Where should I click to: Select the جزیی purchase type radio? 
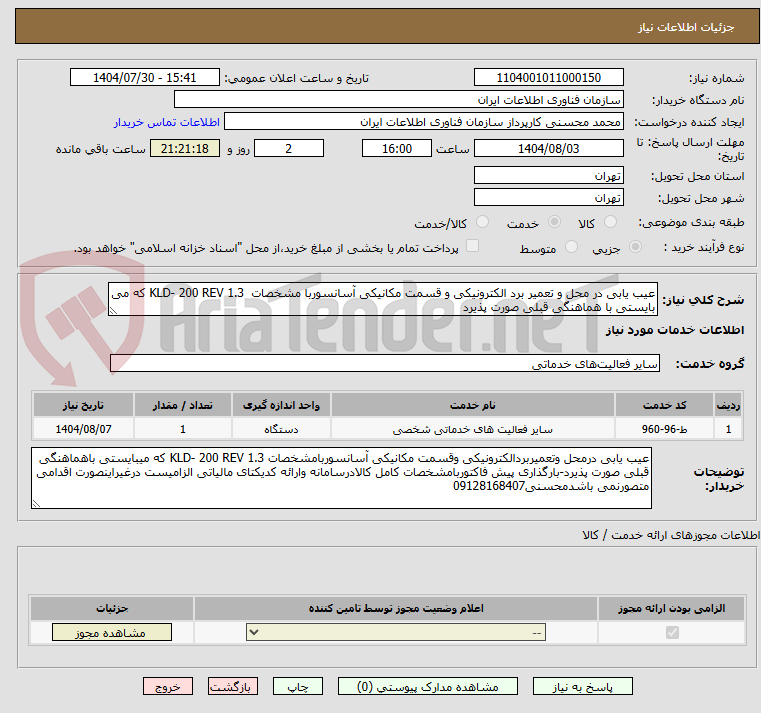tap(635, 247)
